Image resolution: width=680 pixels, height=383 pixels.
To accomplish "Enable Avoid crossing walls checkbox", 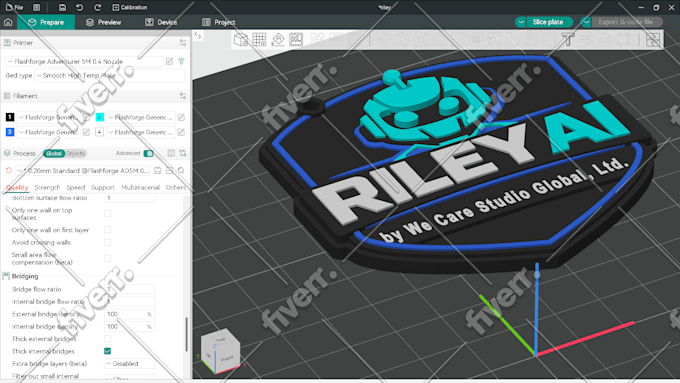I will 108,242.
